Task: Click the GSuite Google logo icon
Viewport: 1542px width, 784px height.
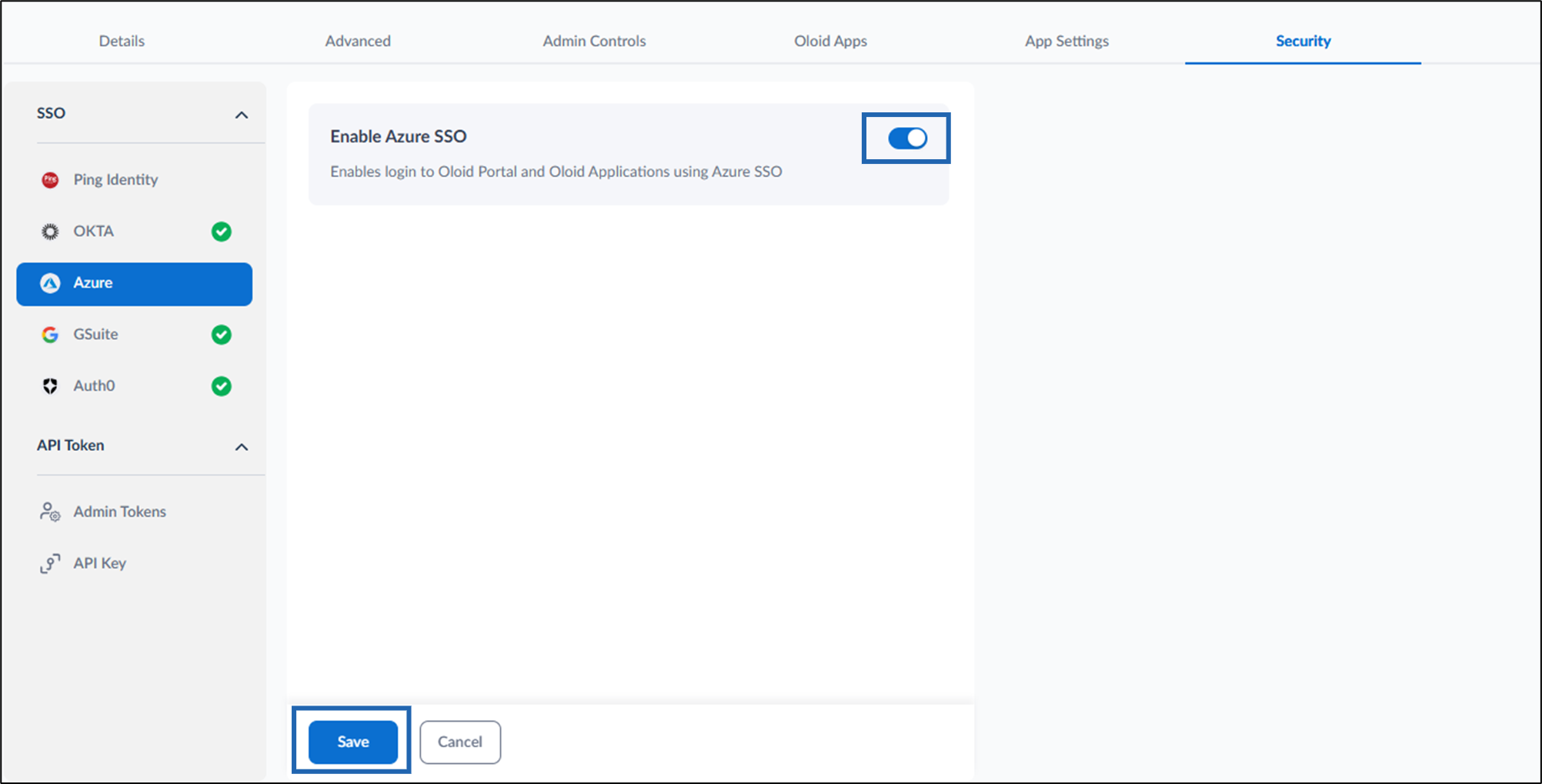Action: pos(50,335)
